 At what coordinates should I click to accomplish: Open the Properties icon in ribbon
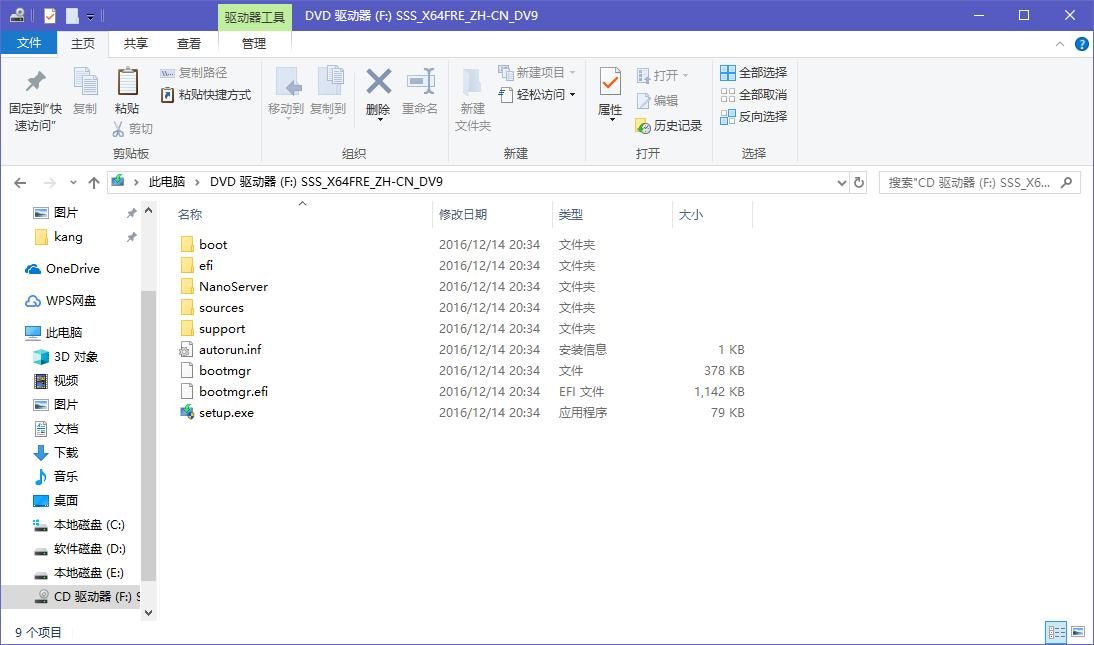tap(610, 83)
